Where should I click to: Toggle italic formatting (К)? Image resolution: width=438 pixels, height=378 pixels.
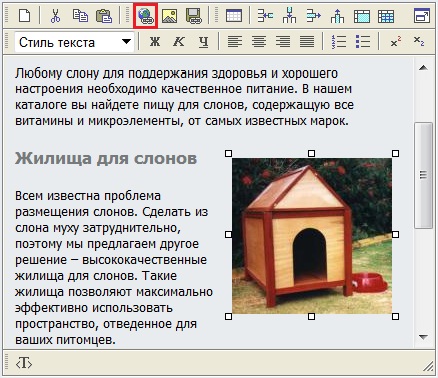[x=179, y=42]
